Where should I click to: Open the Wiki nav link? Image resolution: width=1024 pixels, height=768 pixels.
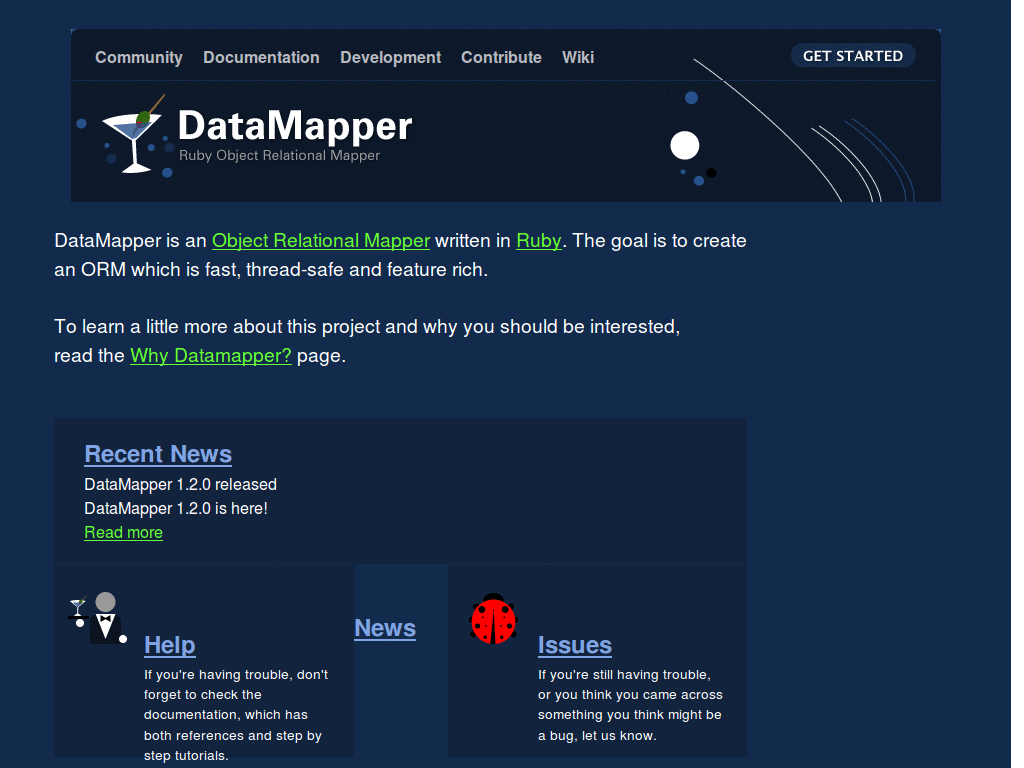(578, 57)
